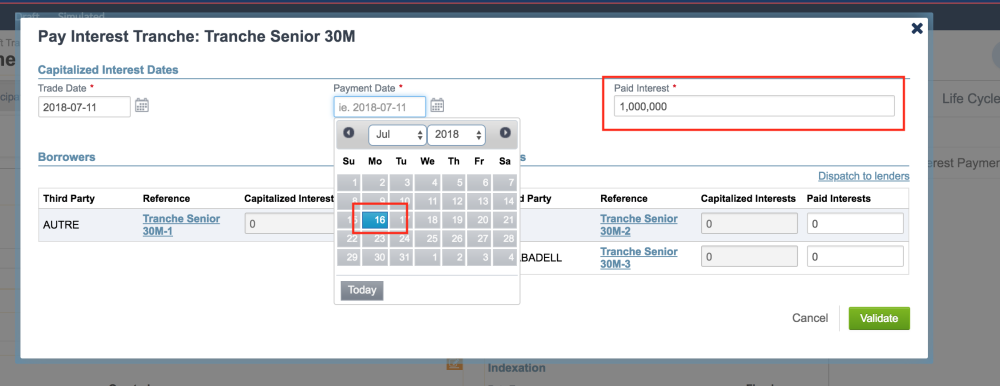The height and width of the screenshot is (386, 1000).
Task: Close the Pay Interest Tranche dialog
Action: tap(917, 28)
